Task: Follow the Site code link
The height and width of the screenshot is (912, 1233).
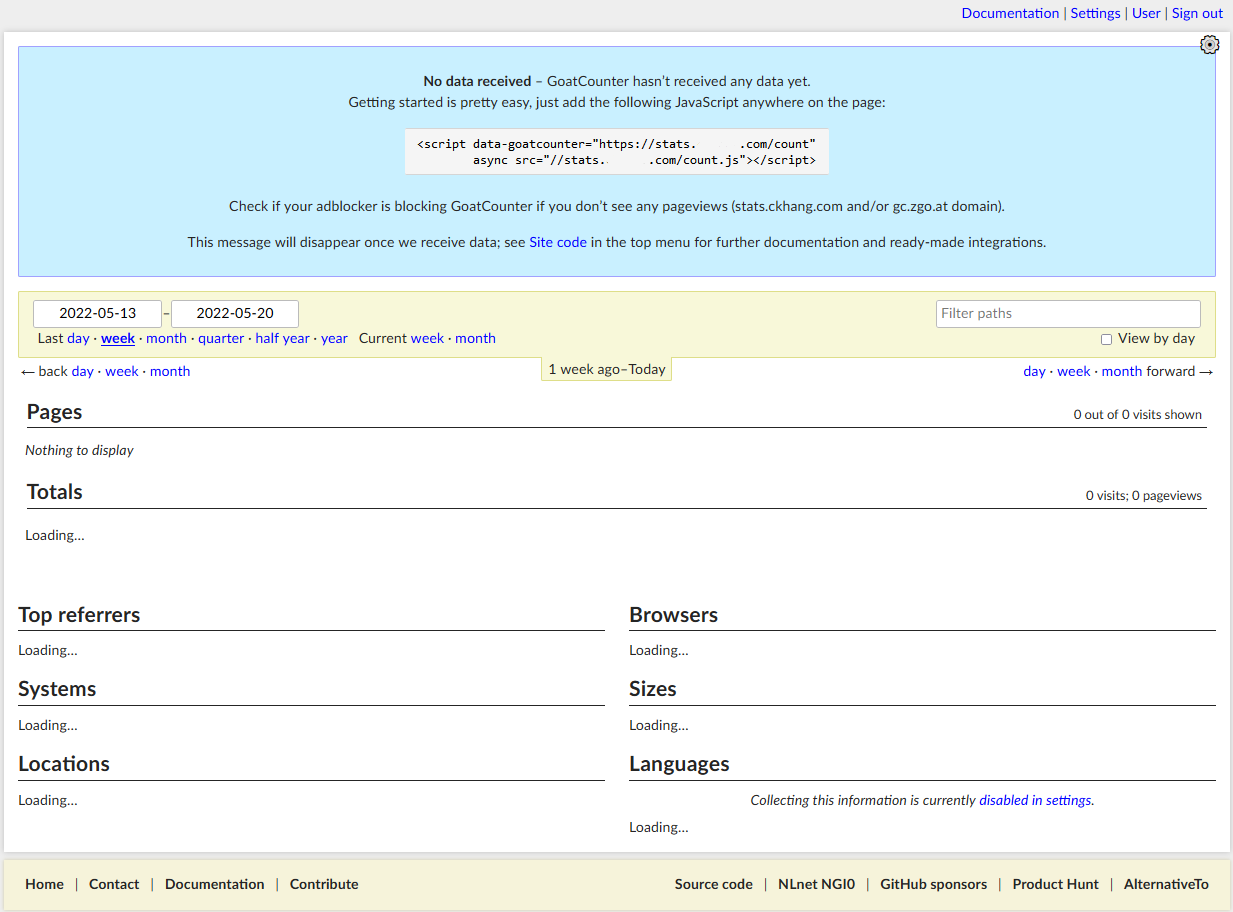Action: [x=558, y=242]
